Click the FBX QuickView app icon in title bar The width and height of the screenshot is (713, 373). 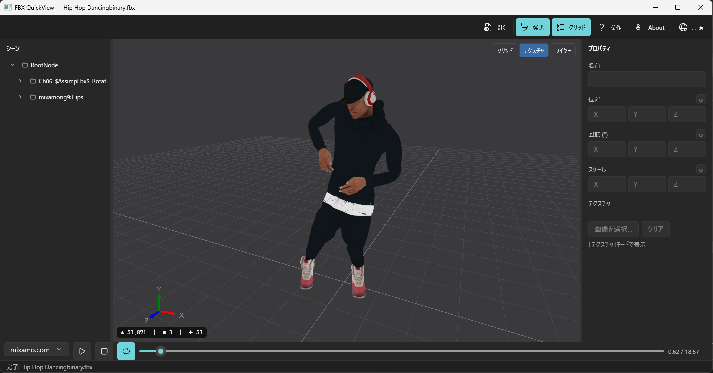pos(7,7)
